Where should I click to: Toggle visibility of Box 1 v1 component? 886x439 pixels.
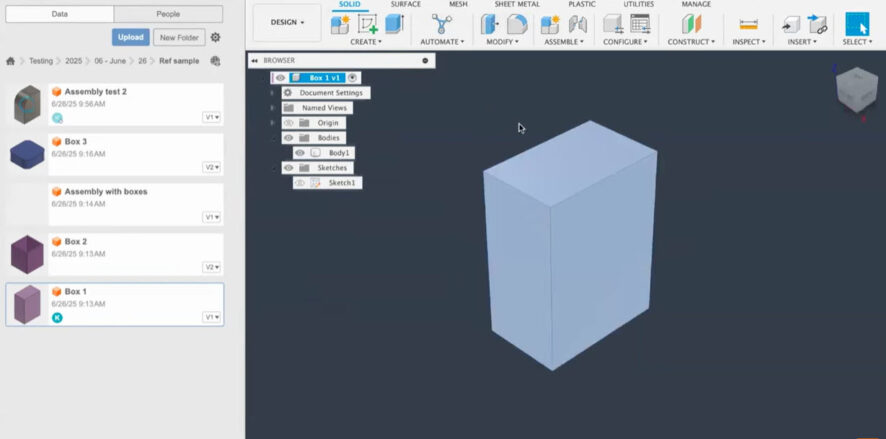click(x=280, y=78)
